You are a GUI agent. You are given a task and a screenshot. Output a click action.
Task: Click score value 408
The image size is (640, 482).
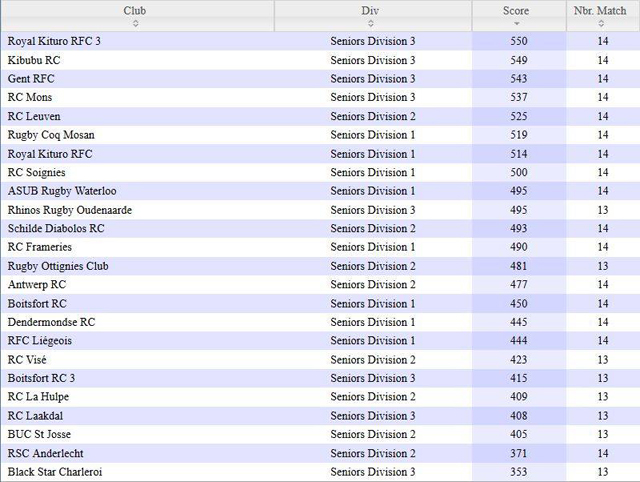519,416
